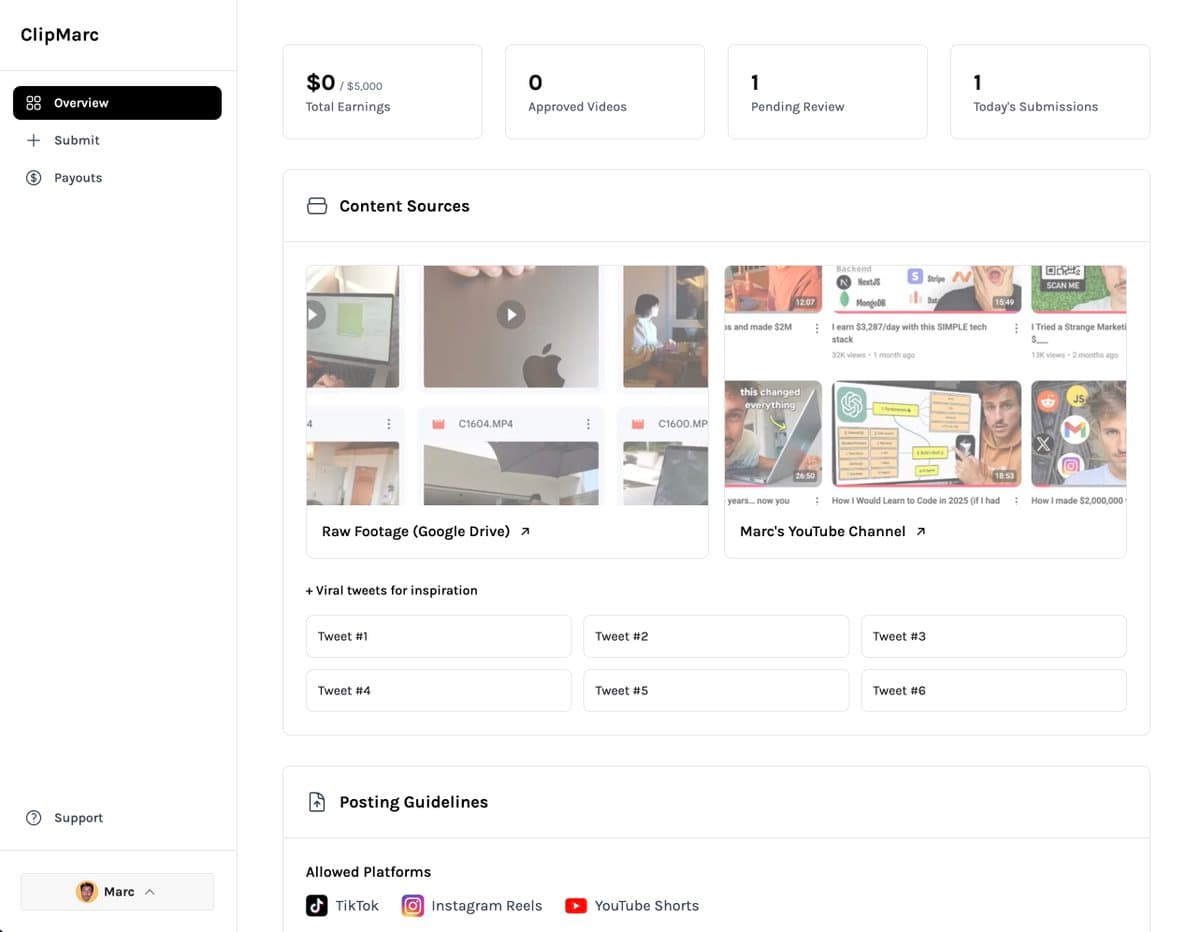Open the 15:49 SIMPLE tech stack video
Viewport: 1200px width, 932px height.
926,289
